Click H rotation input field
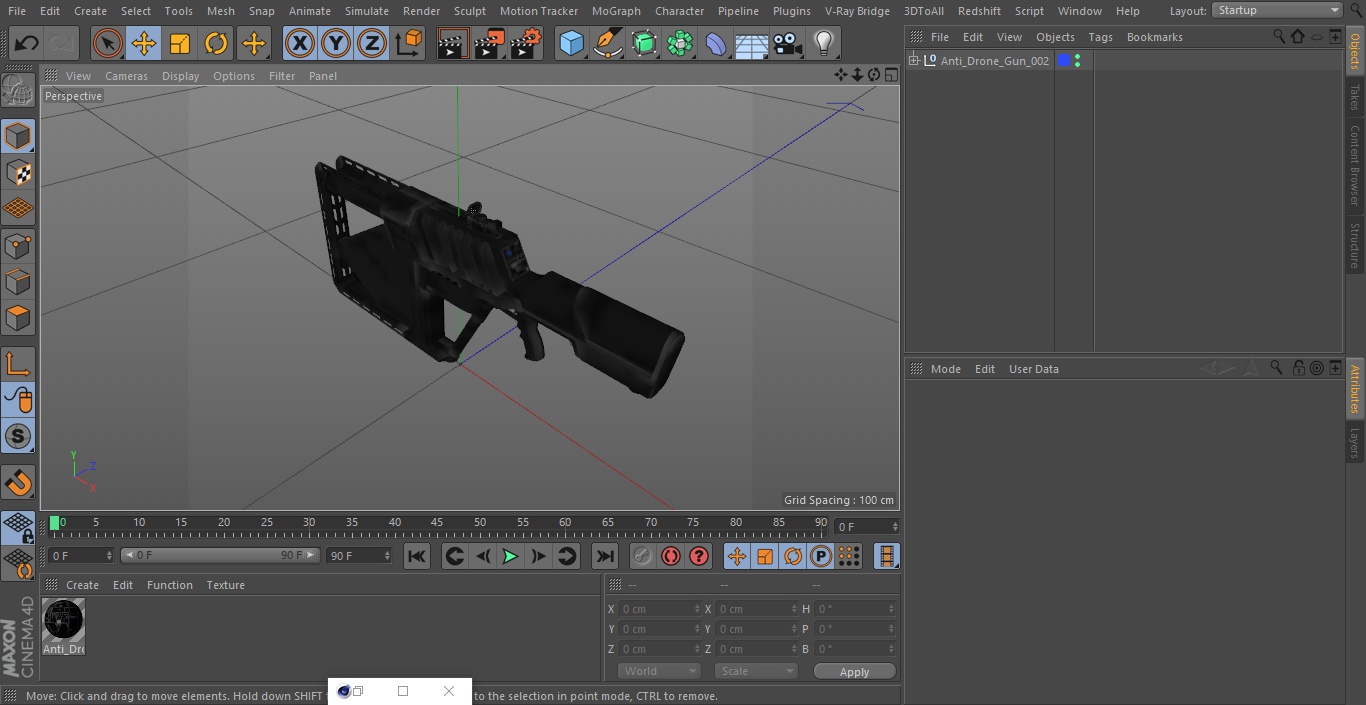The height and width of the screenshot is (705, 1366). [856, 609]
